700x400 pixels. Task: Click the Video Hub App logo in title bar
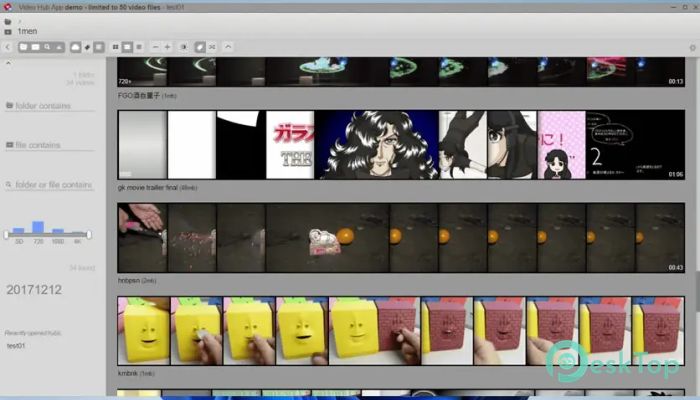coord(8,7)
